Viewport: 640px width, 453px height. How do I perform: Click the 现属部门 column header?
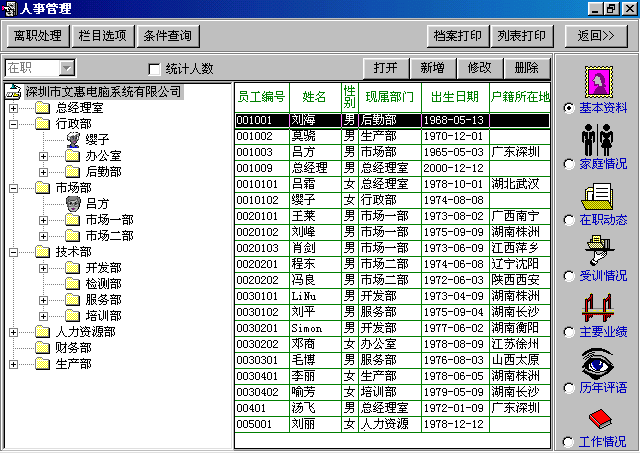click(x=390, y=97)
